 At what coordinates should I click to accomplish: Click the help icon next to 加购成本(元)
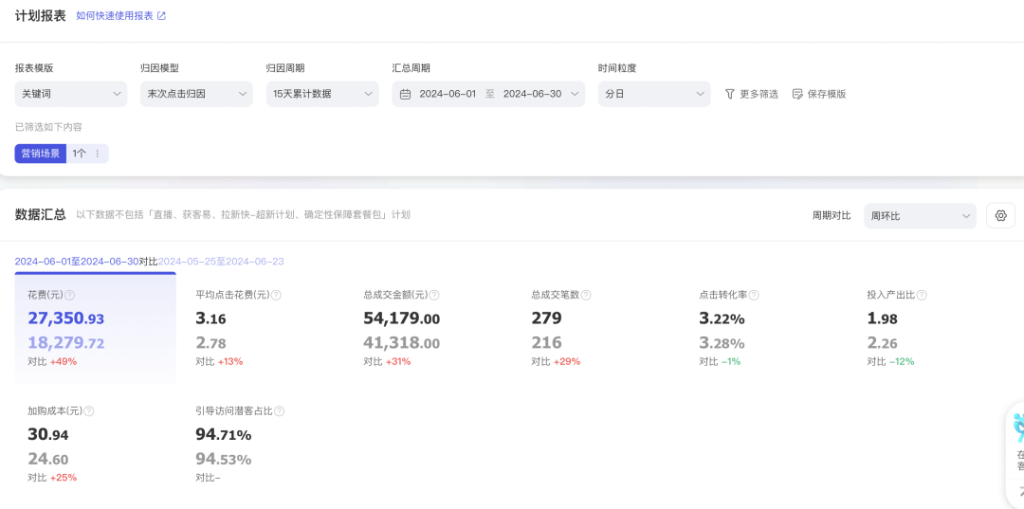(89, 411)
